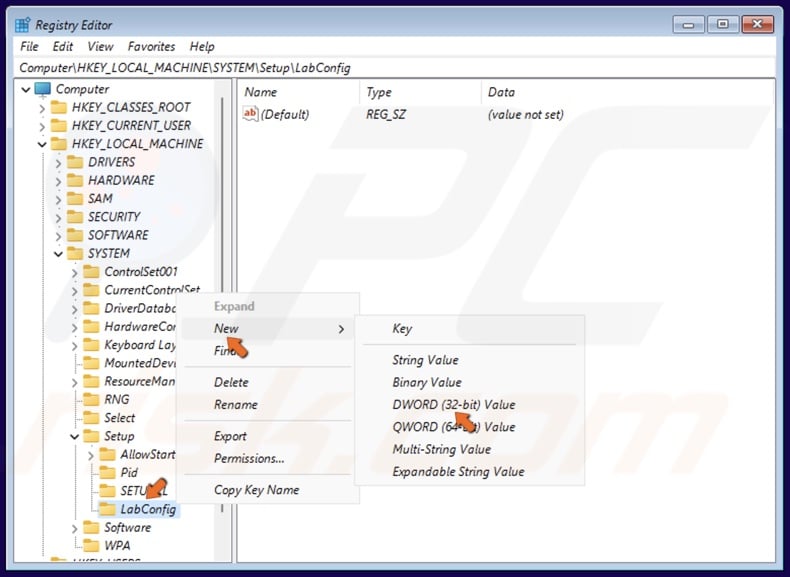The height and width of the screenshot is (577, 790).
Task: Select Multi-String Value in the submenu
Action: (x=470, y=449)
